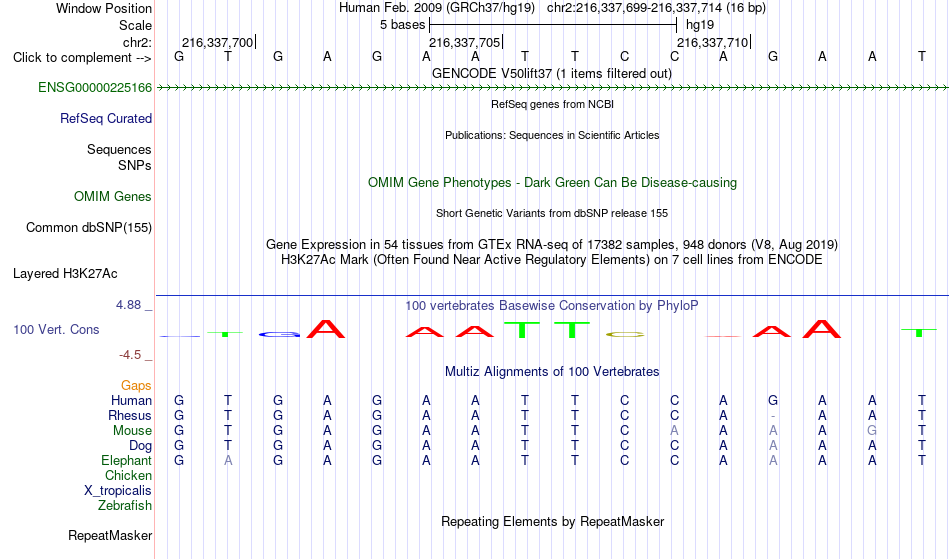Select the "X_tropicalis" alignment row label

[x=118, y=491]
